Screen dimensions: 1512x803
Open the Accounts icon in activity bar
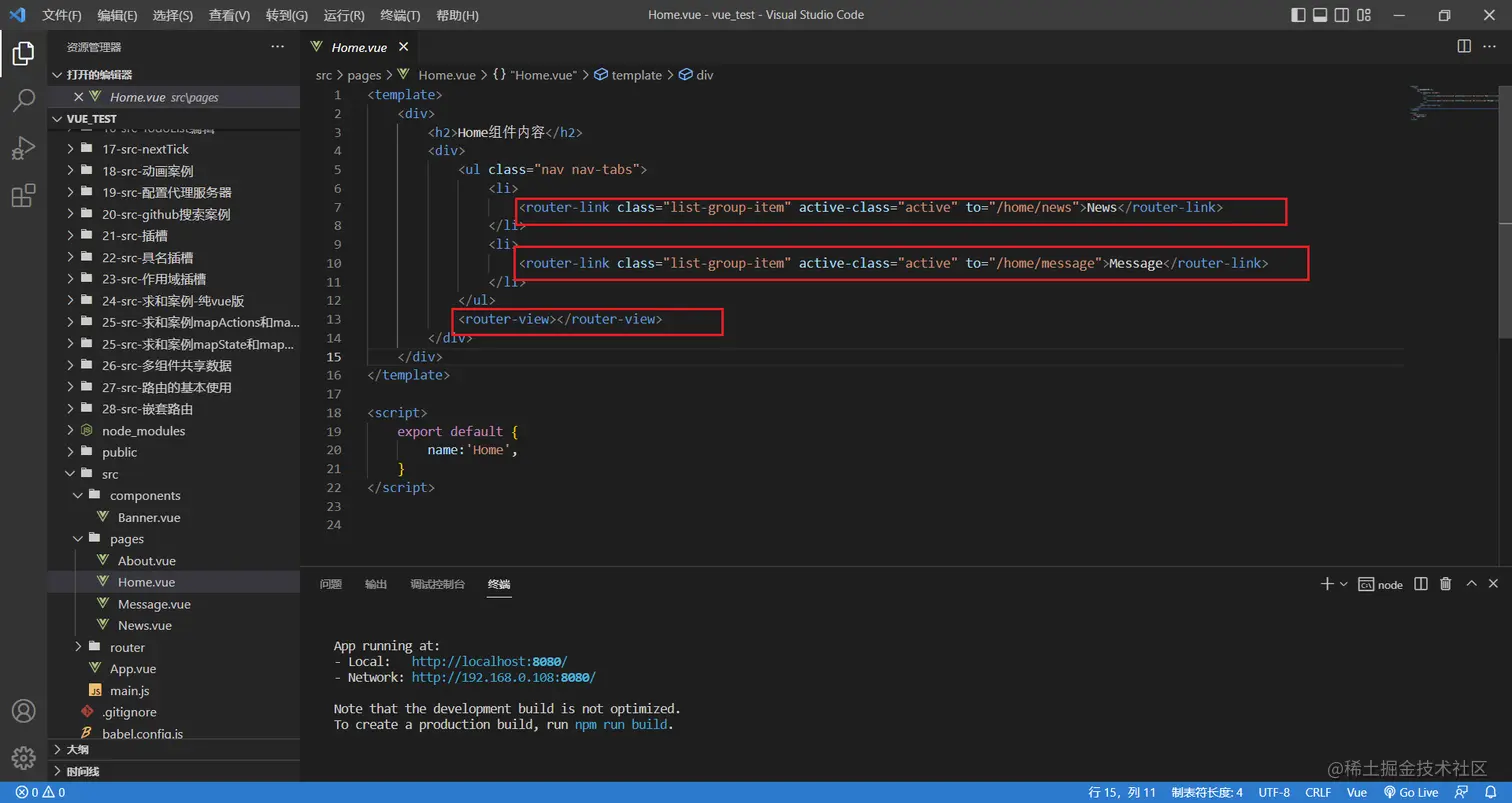(x=23, y=711)
